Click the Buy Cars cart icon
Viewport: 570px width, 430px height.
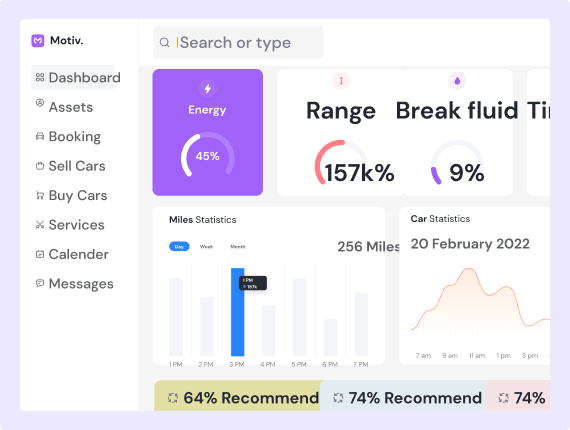tap(40, 195)
